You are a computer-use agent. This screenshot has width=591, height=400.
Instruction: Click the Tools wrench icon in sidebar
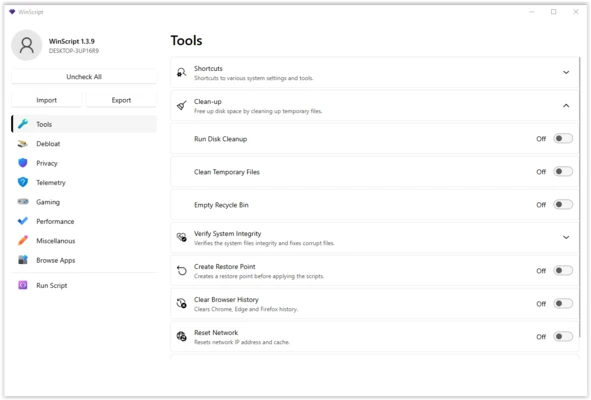[x=23, y=124]
